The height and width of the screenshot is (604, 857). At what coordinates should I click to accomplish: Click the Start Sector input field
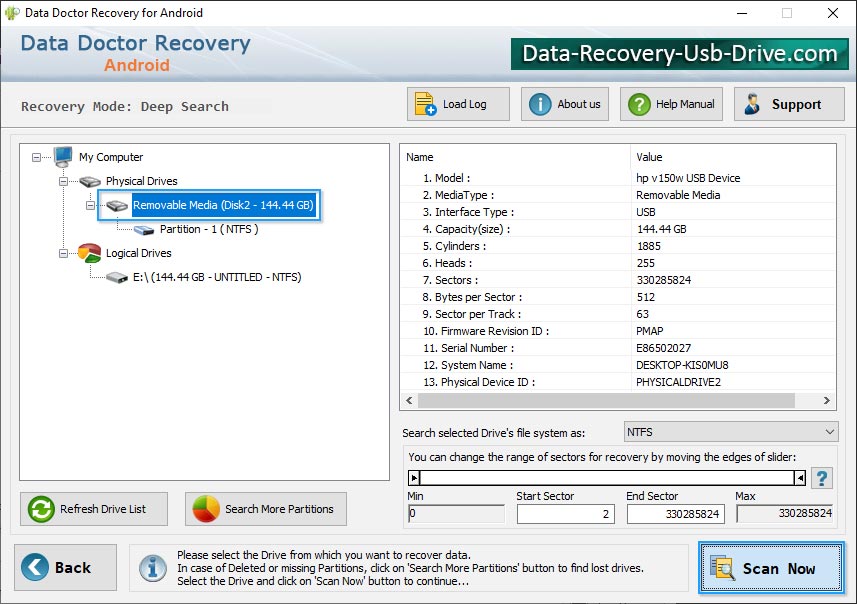pyautogui.click(x=566, y=514)
